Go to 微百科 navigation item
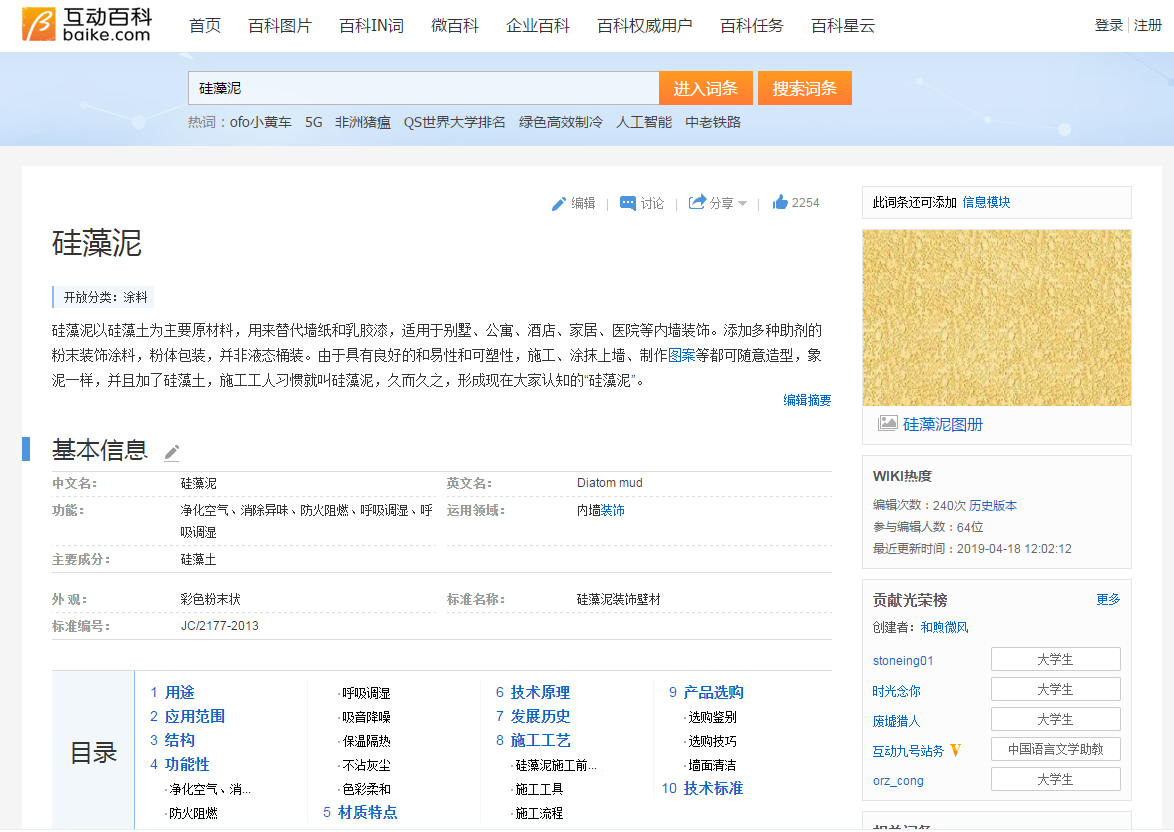 pos(454,26)
